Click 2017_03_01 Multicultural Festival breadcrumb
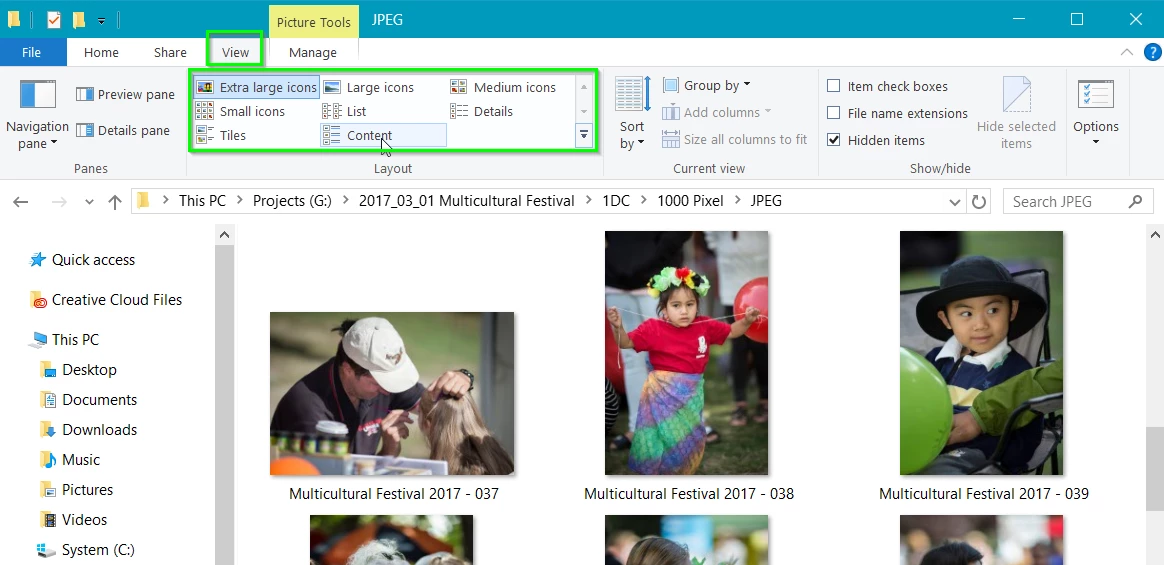 coord(466,200)
